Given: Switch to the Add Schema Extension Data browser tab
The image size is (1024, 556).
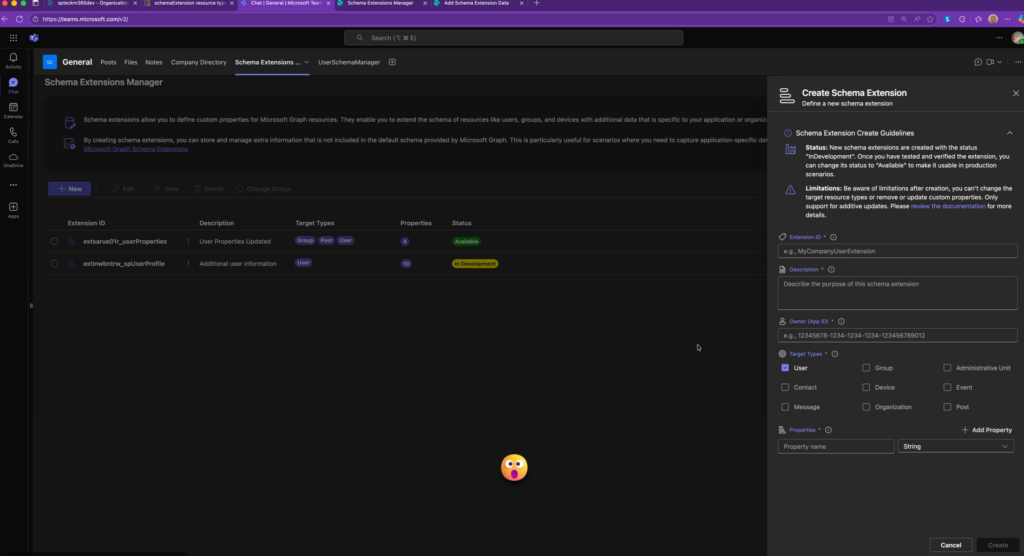Looking at the screenshot, I should [477, 3].
